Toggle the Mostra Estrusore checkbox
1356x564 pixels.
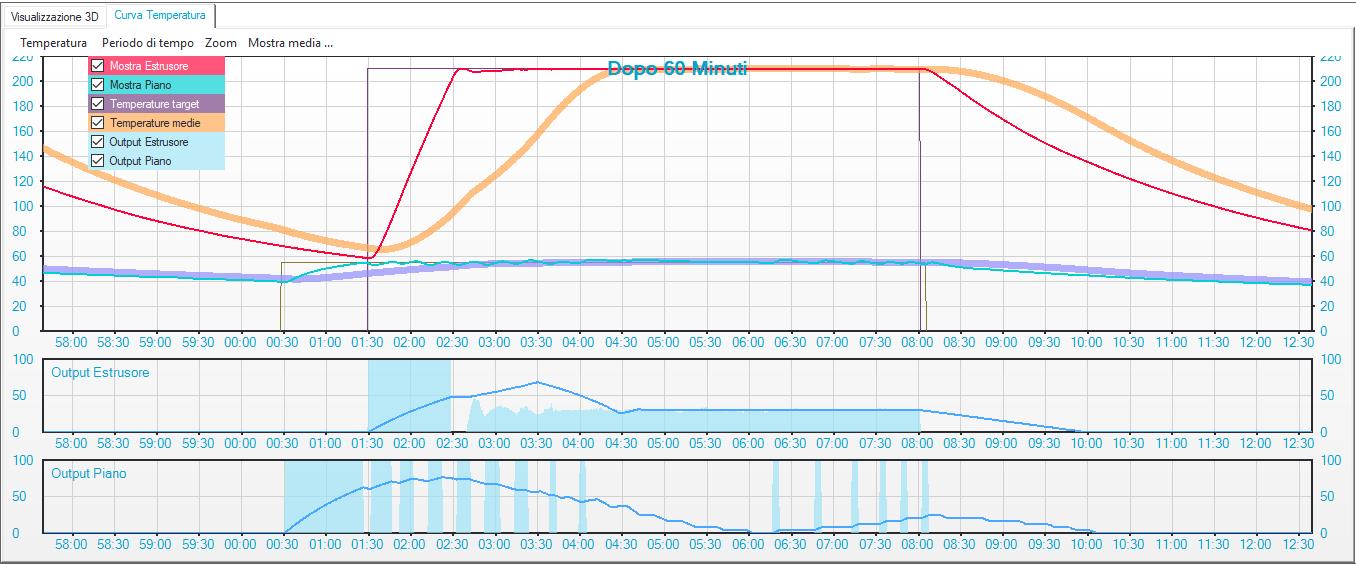[98, 66]
